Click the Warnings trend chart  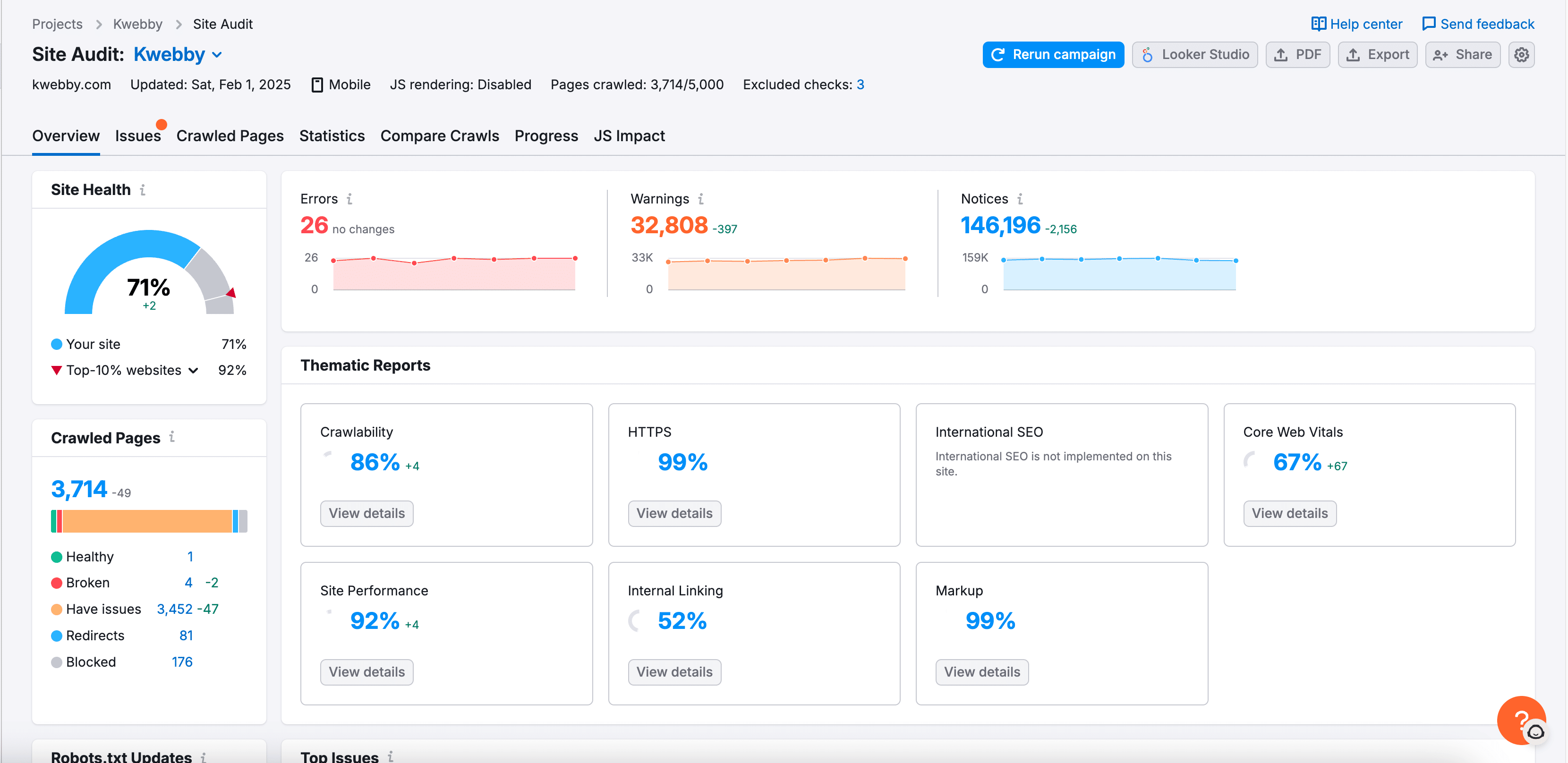tap(786, 273)
